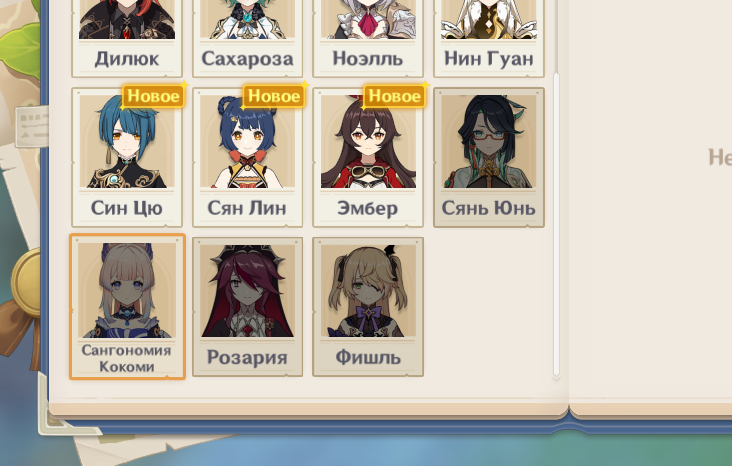732x466 pixels.
Task: Select the Фишль character card
Action: (368, 307)
